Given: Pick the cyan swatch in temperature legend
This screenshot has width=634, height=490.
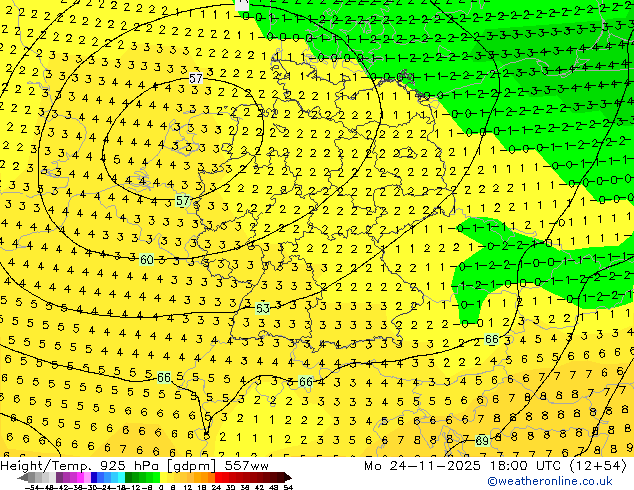Looking at the screenshot, I should tap(121, 478).
